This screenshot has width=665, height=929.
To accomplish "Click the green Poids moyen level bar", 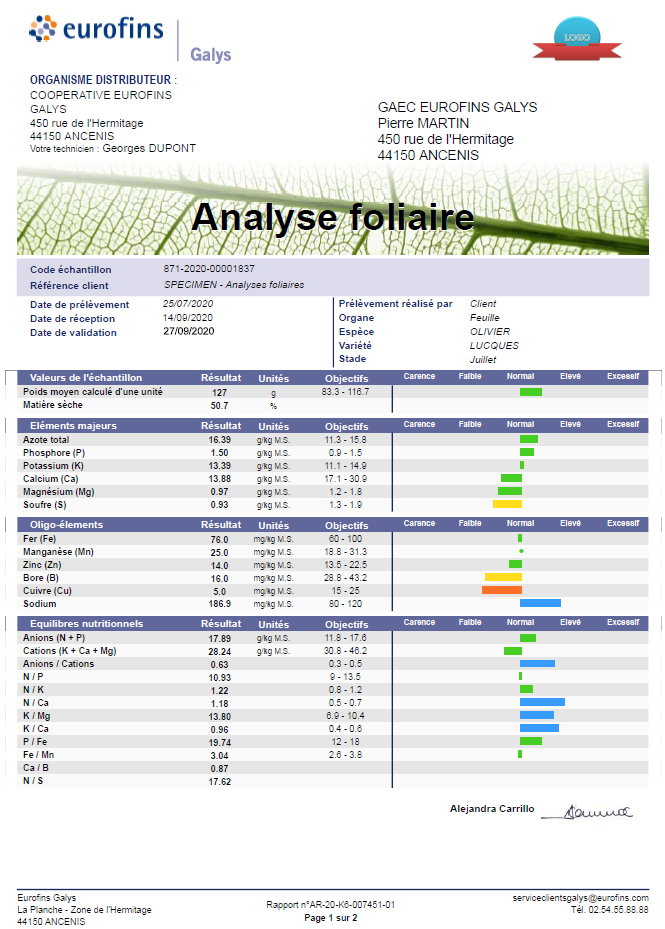I will pyautogui.click(x=531, y=392).
